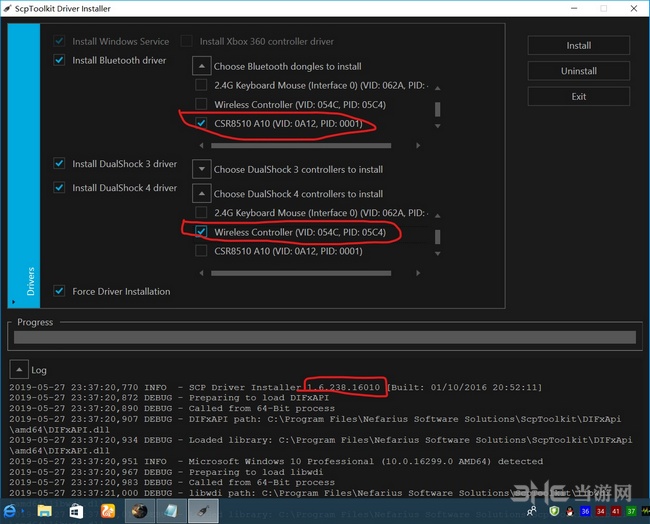Image resolution: width=650 pixels, height=524 pixels.
Task: Expand Choose DualShock 3 controllers list
Action: 201,169
